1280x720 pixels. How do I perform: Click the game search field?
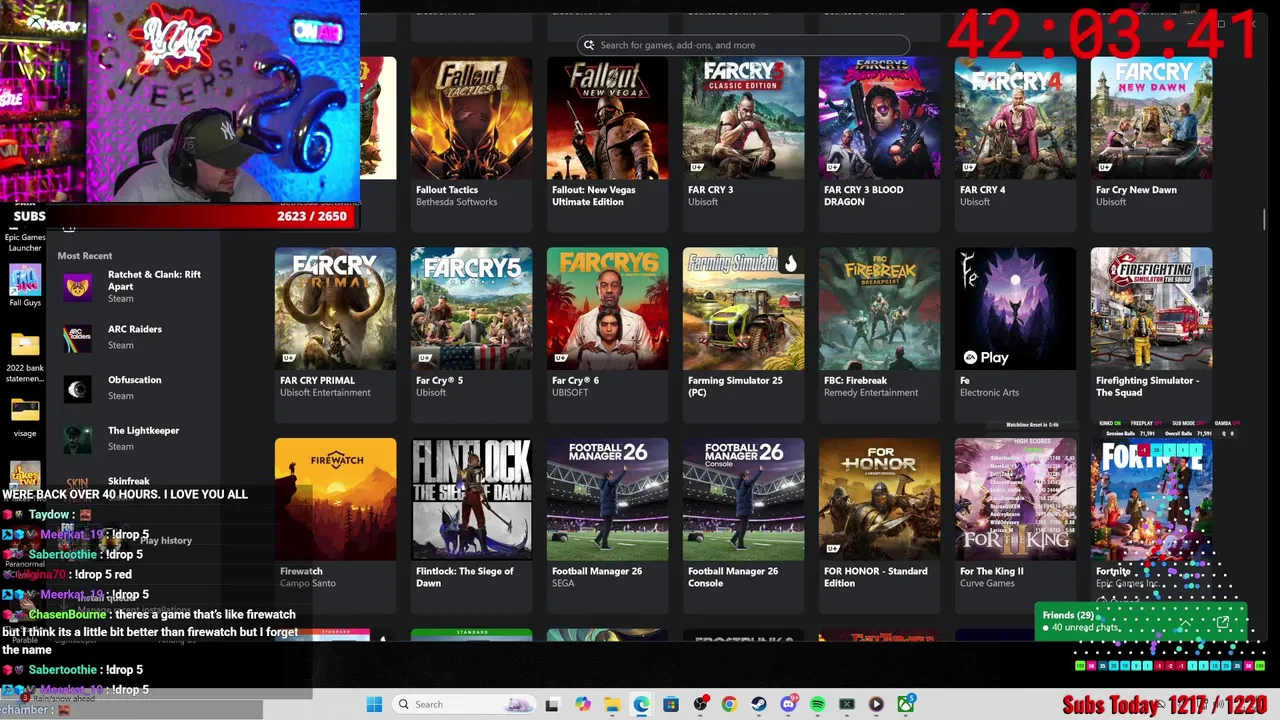click(743, 45)
